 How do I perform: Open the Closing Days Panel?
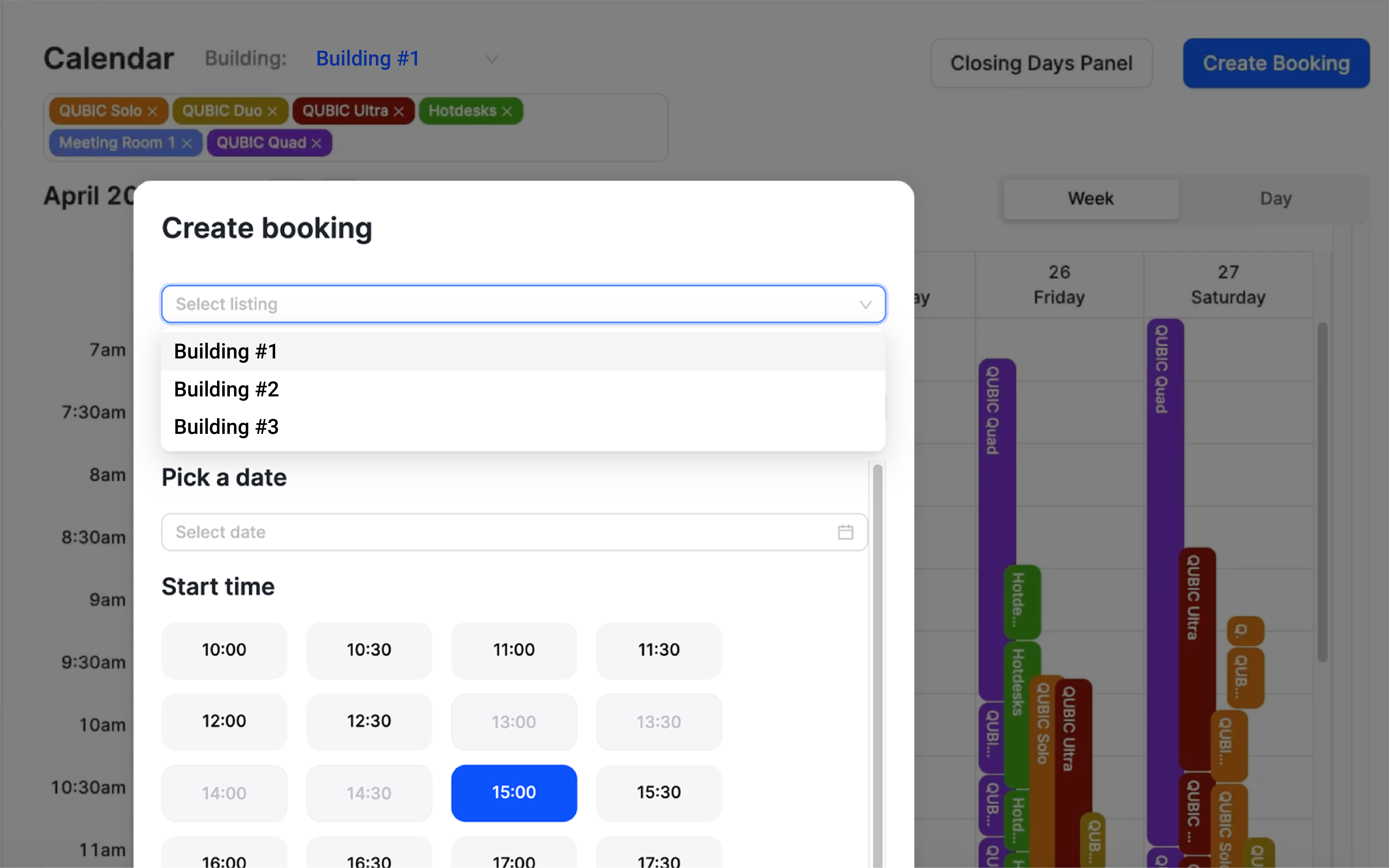(1041, 63)
